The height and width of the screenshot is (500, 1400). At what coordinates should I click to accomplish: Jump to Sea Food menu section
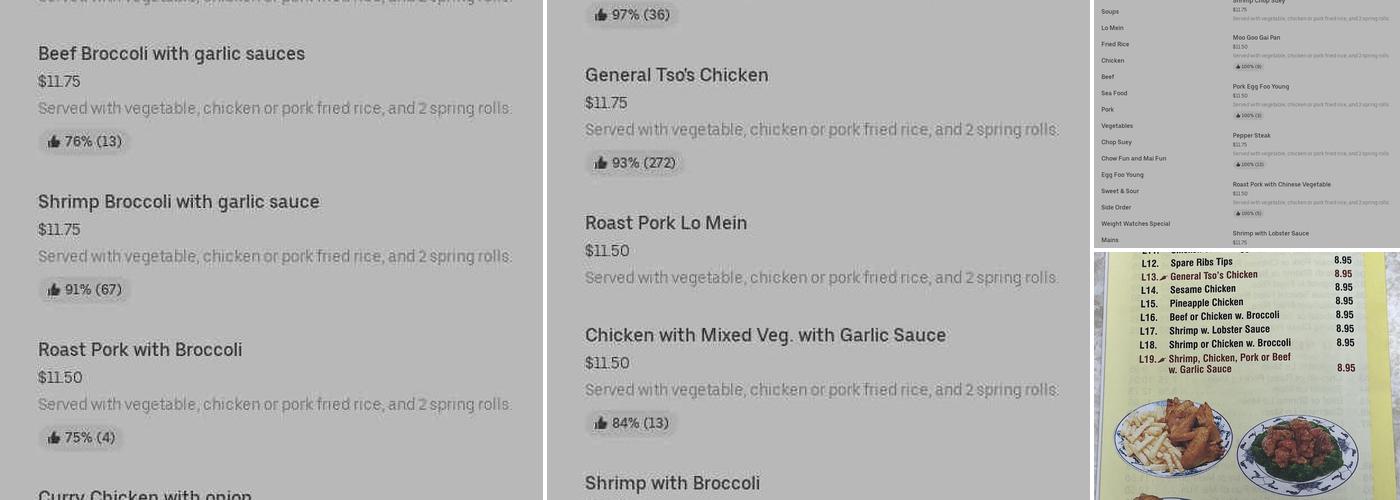(1114, 93)
